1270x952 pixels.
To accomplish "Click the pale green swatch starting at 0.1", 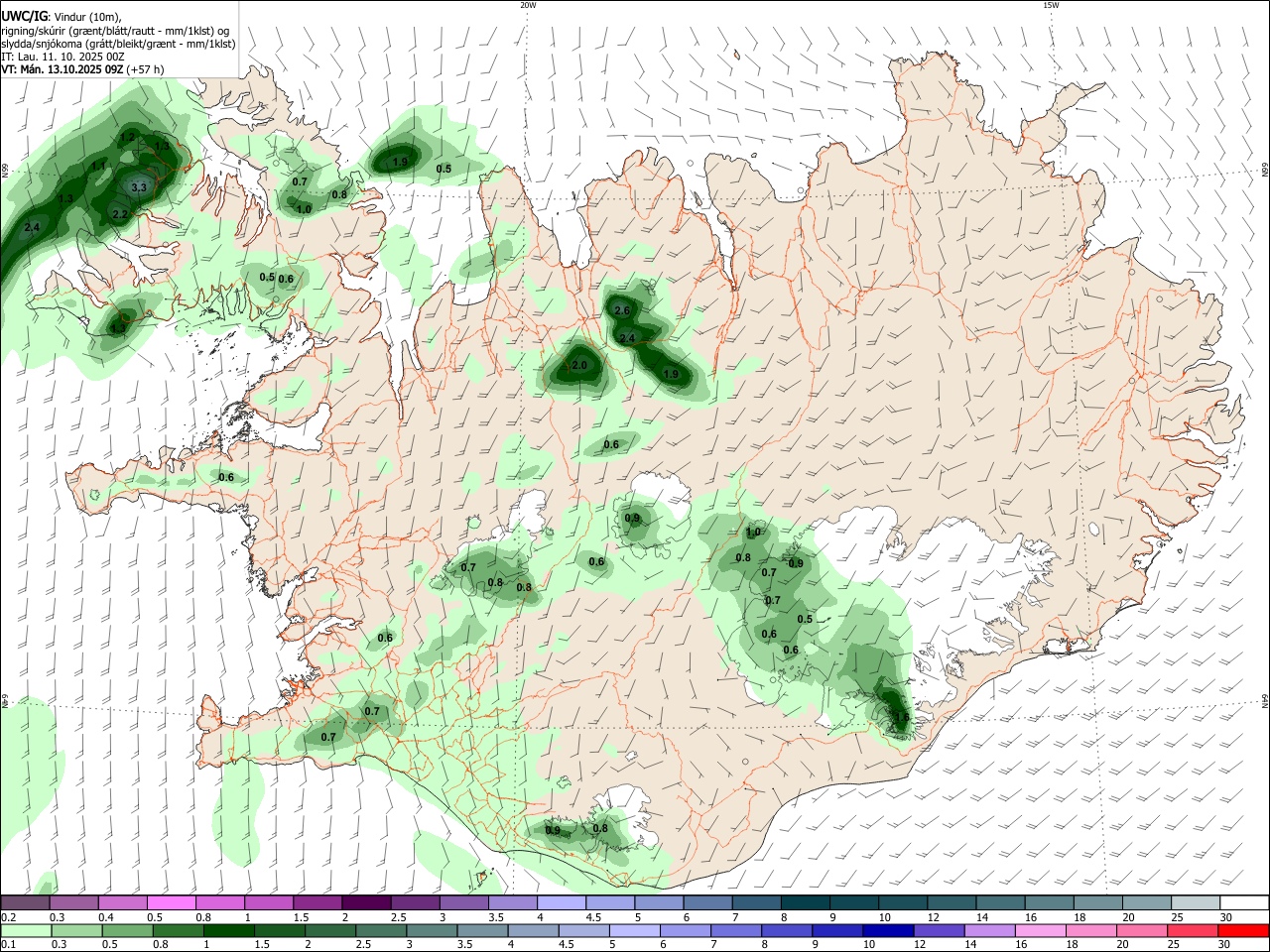I will [25, 930].
